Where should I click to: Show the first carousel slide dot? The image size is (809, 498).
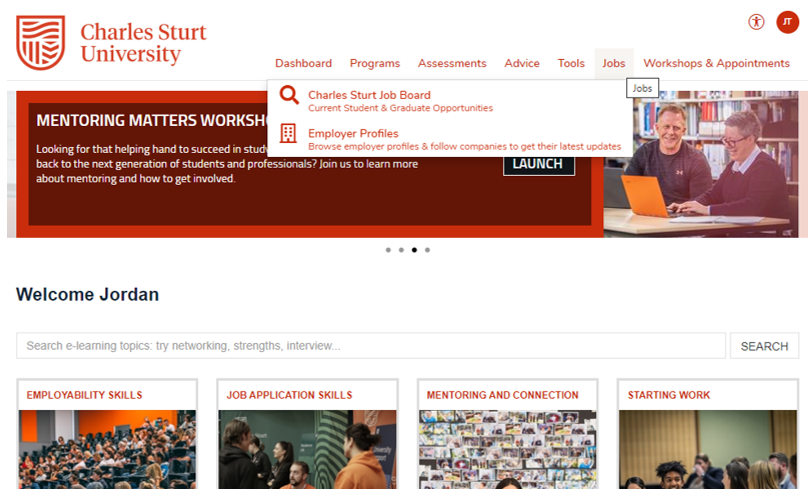click(388, 250)
